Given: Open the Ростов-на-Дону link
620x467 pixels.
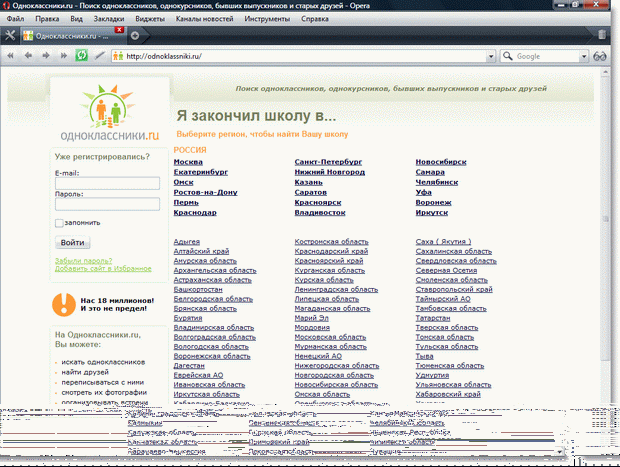Looking at the screenshot, I should pyautogui.click(x=205, y=192).
